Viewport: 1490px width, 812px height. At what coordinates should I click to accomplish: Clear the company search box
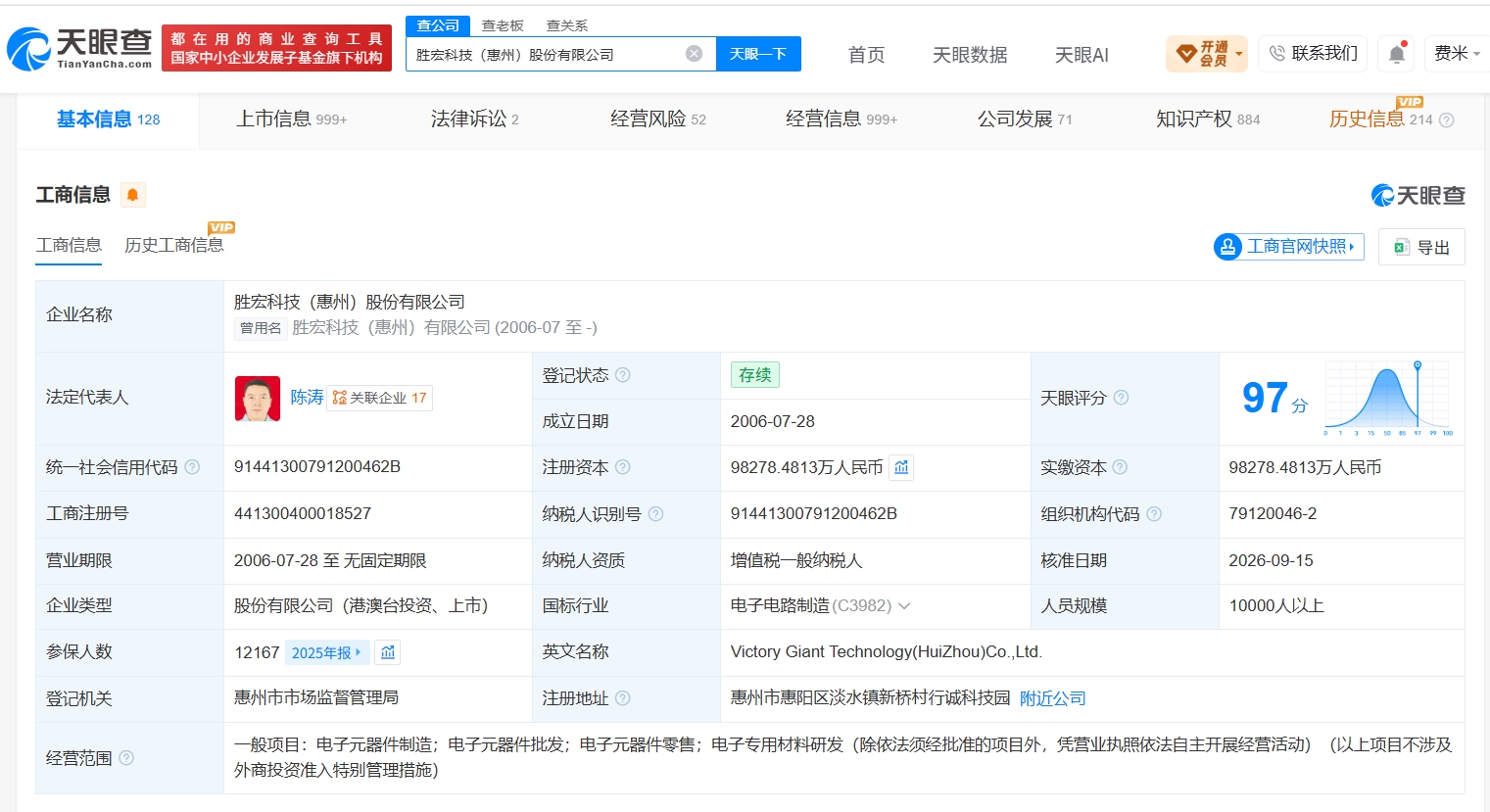pos(694,54)
